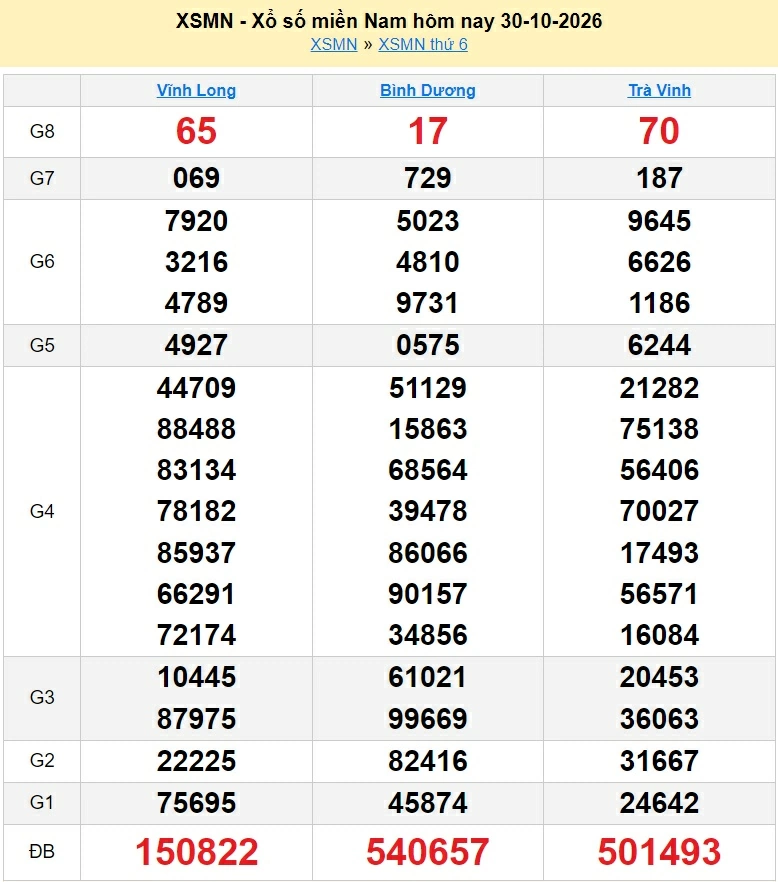
Task: Click G4 number 16084
Action: click(x=659, y=635)
